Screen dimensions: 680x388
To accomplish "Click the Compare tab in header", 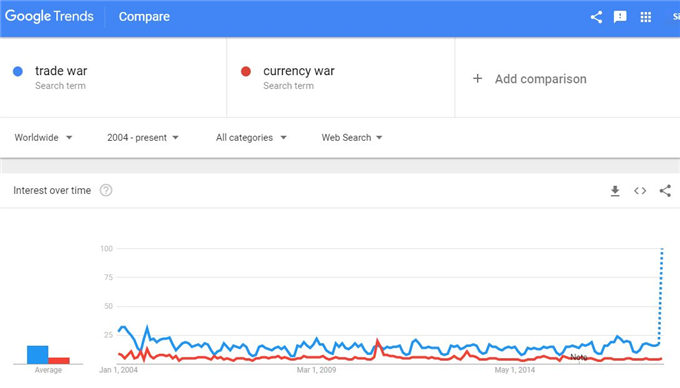I will [144, 16].
